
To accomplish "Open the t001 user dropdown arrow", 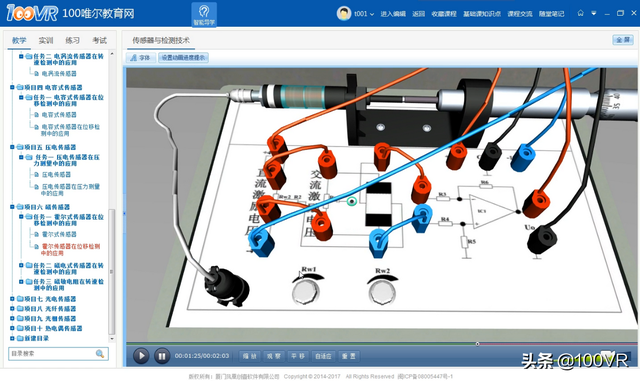I will point(371,14).
